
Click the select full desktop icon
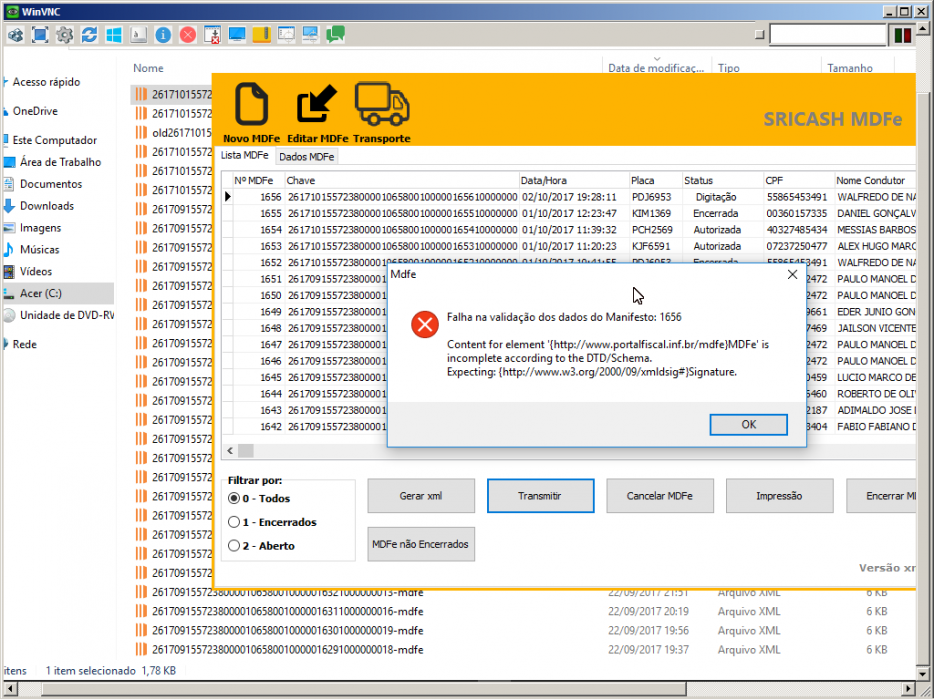click(310, 35)
